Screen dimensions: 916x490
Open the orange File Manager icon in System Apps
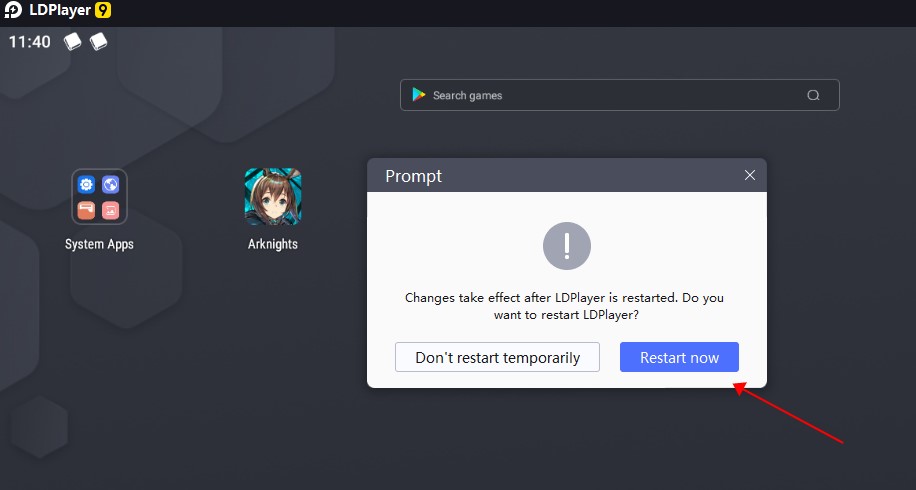pyautogui.click(x=86, y=210)
